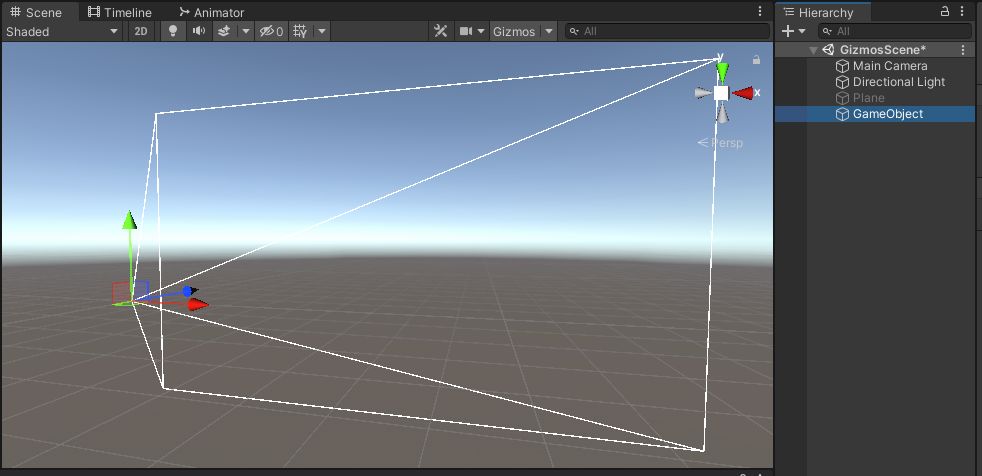Click the Main Camera cube icon
This screenshot has height=476, width=982.
coord(842,66)
